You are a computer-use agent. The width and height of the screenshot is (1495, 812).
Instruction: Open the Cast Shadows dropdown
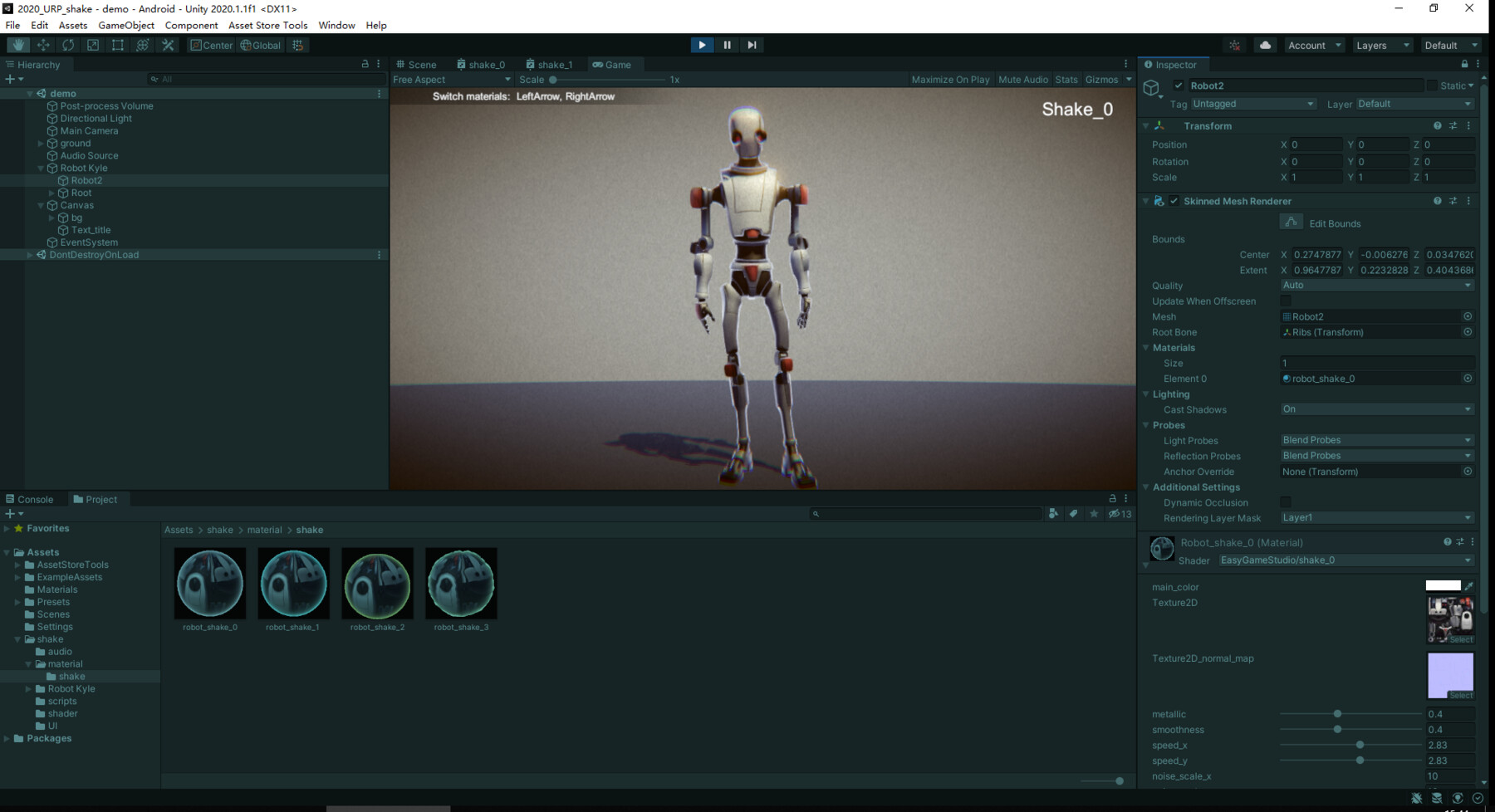click(1375, 408)
